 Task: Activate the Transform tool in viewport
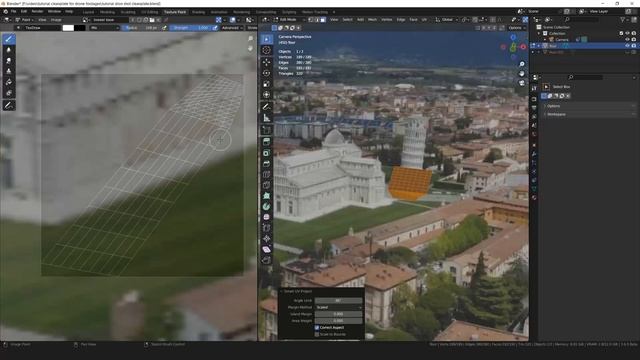267,95
